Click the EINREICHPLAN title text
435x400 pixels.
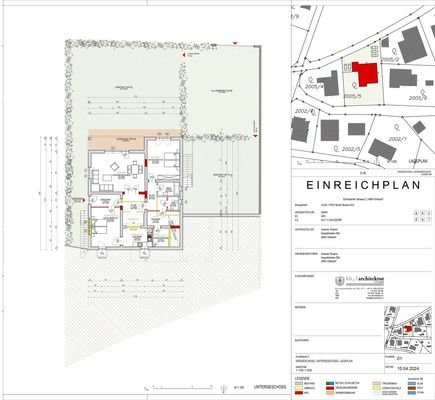[363, 185]
